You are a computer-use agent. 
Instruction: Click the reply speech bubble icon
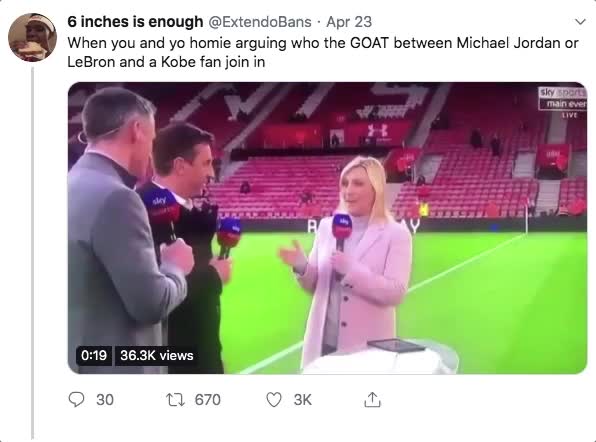[76, 399]
